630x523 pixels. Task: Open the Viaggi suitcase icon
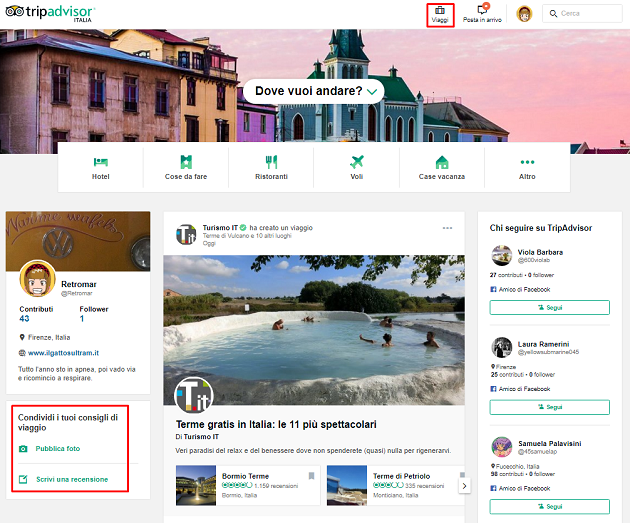[x=440, y=10]
